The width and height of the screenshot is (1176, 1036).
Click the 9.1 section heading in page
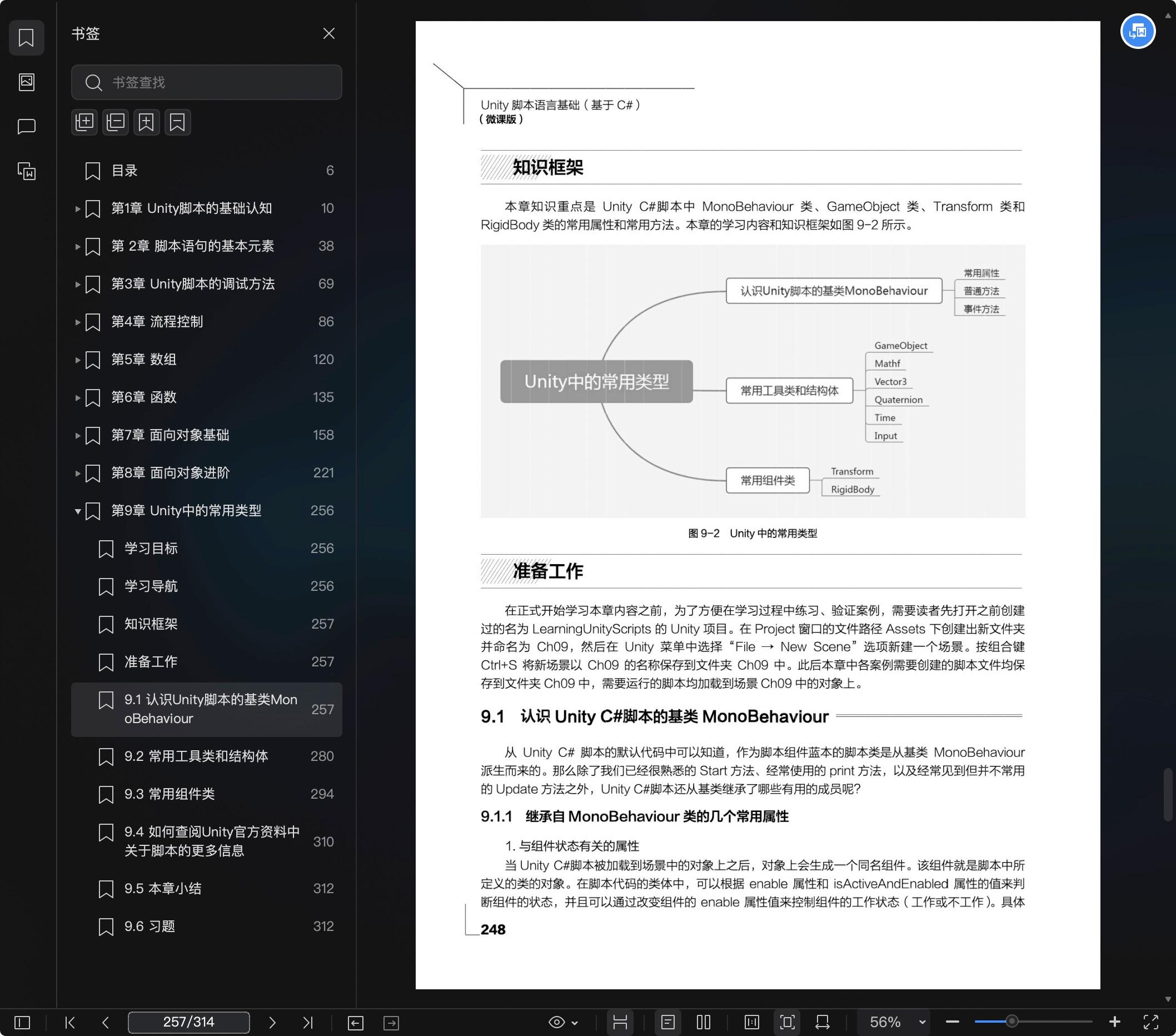tap(654, 716)
